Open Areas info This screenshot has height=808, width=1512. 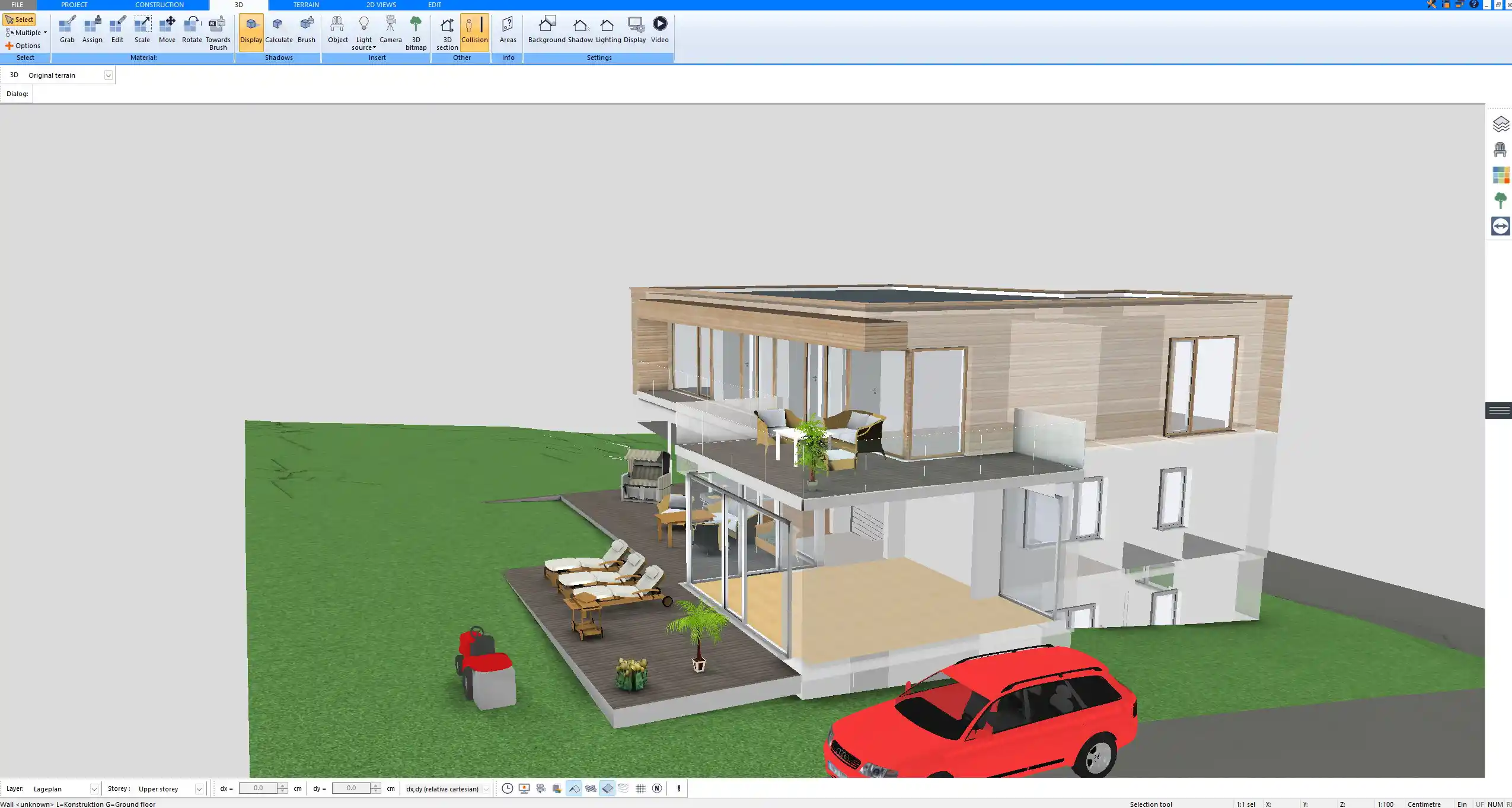pyautogui.click(x=508, y=30)
